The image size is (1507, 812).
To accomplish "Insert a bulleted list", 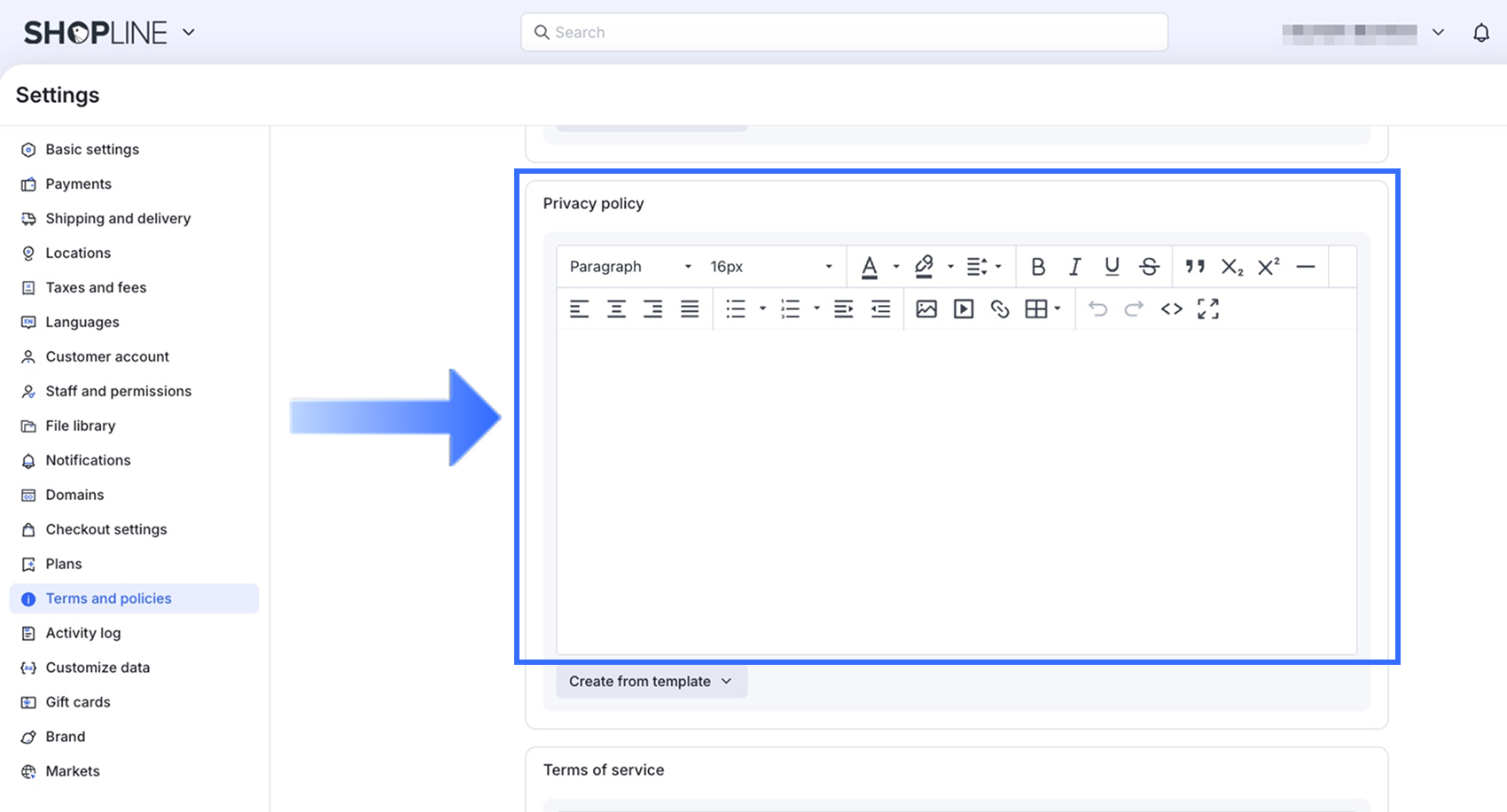I will point(736,308).
